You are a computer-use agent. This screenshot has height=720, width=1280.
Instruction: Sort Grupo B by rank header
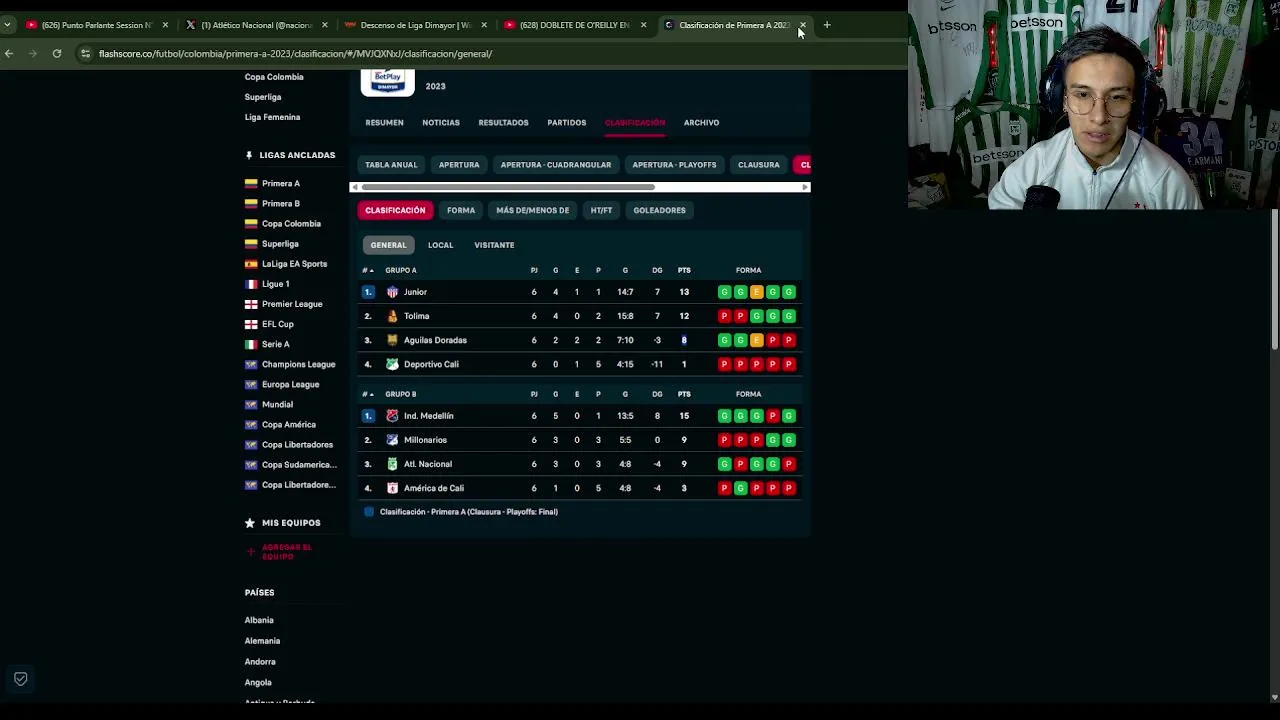pyautogui.click(x=367, y=394)
